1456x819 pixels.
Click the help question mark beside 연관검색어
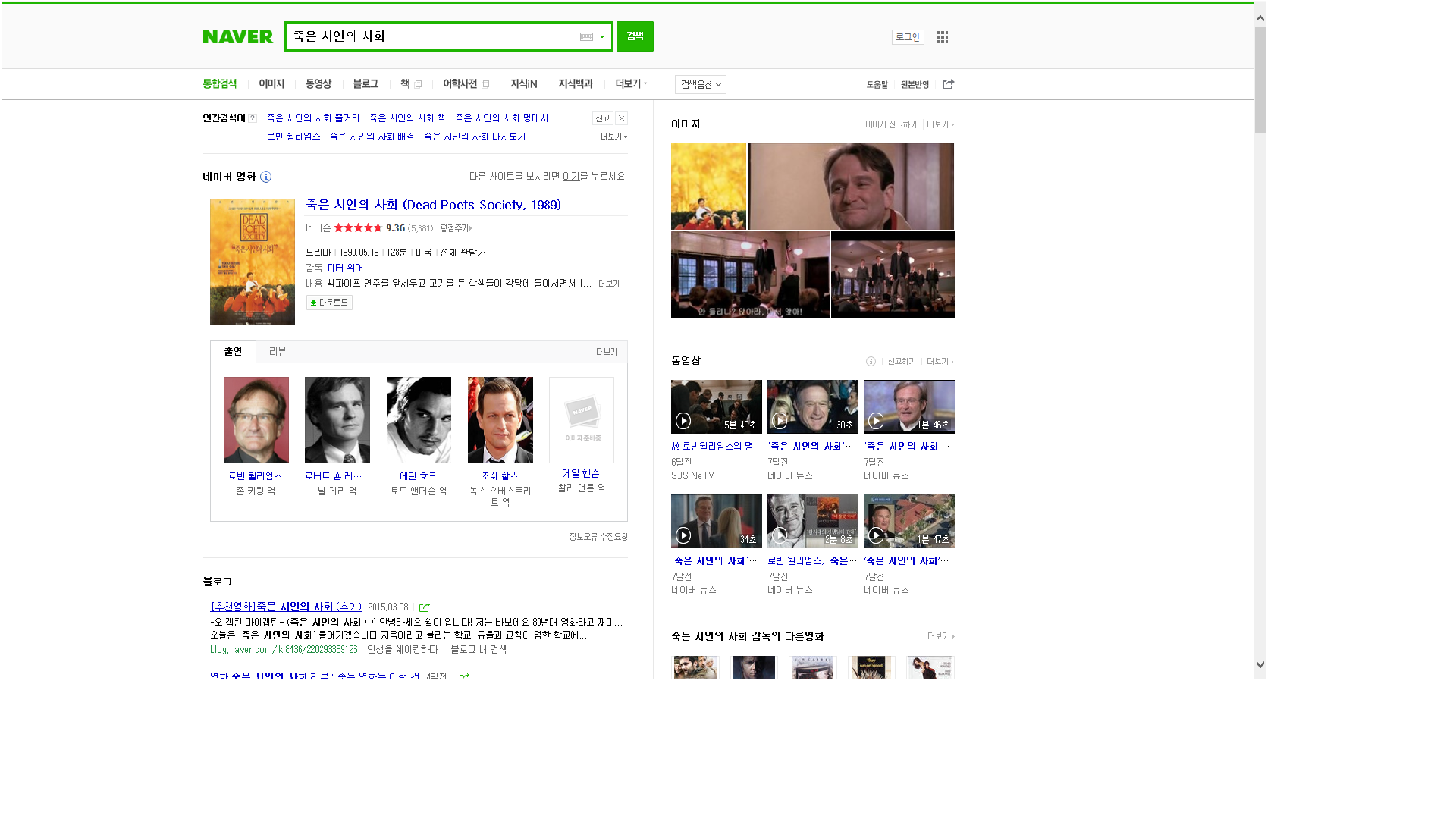(253, 118)
